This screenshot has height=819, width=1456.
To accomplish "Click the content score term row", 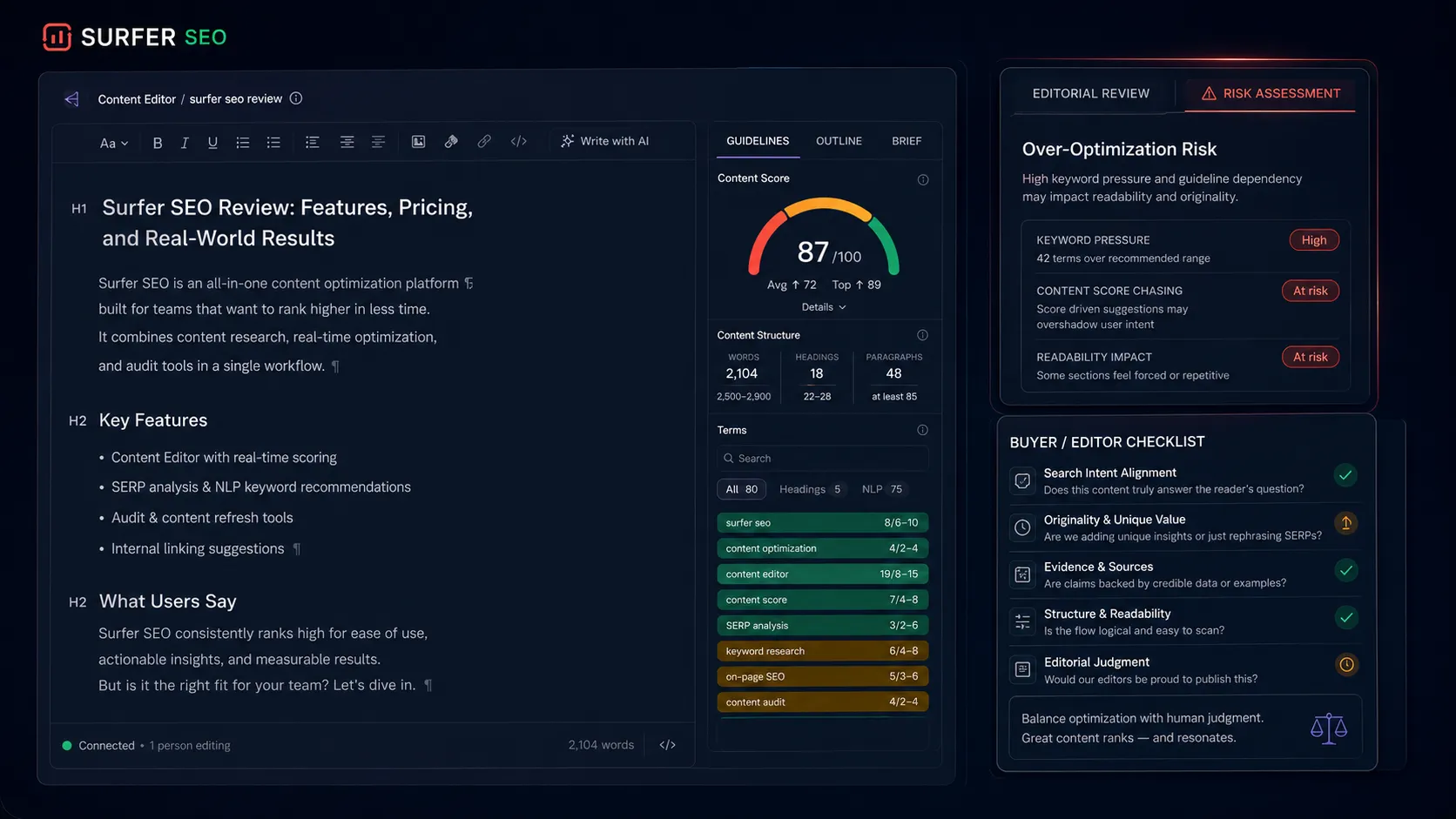I will pos(823,600).
